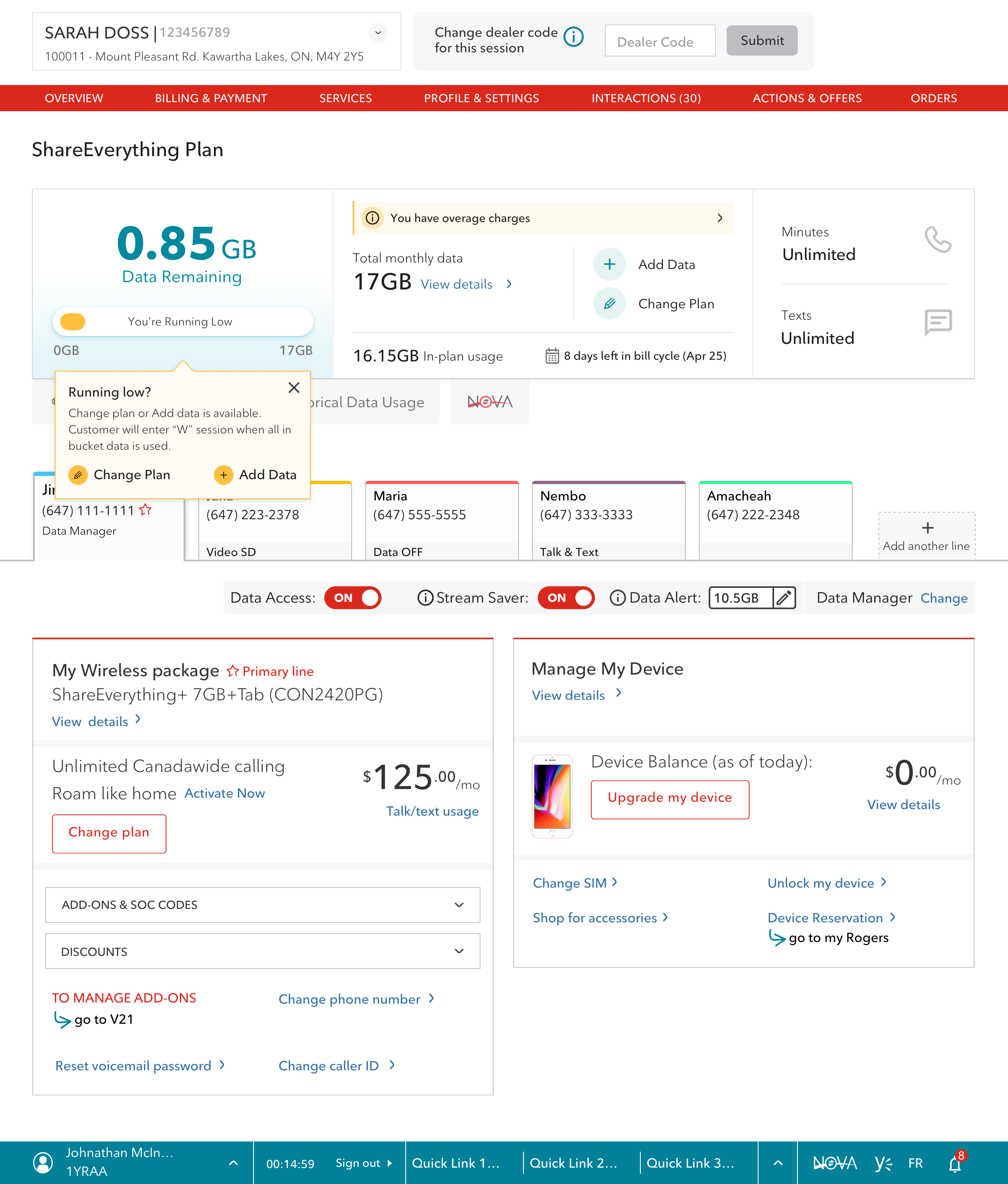Click the Dealer Code input field
The height and width of the screenshot is (1184, 1008).
660,41
